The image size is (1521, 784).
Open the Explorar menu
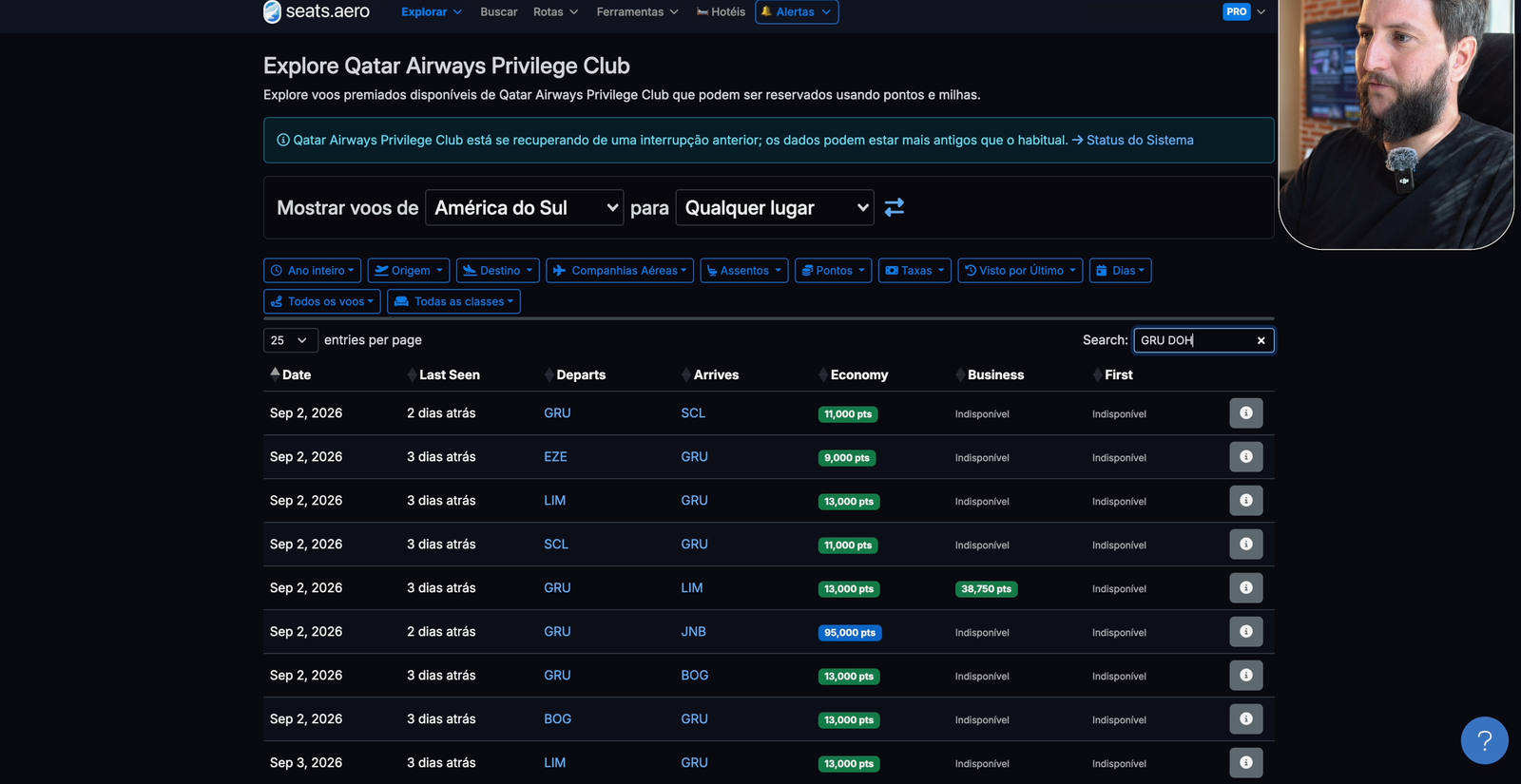(x=431, y=11)
